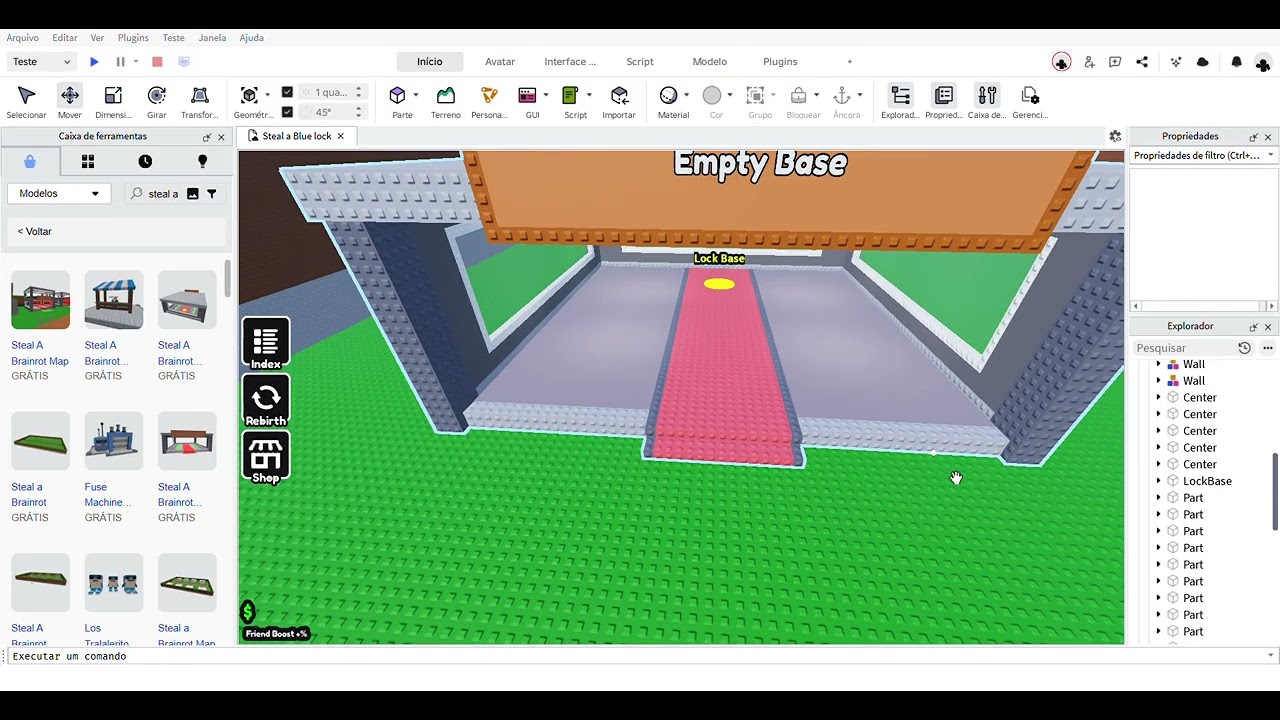Open the Personagem builder tool
The width and height of the screenshot is (1280, 720).
(489, 102)
